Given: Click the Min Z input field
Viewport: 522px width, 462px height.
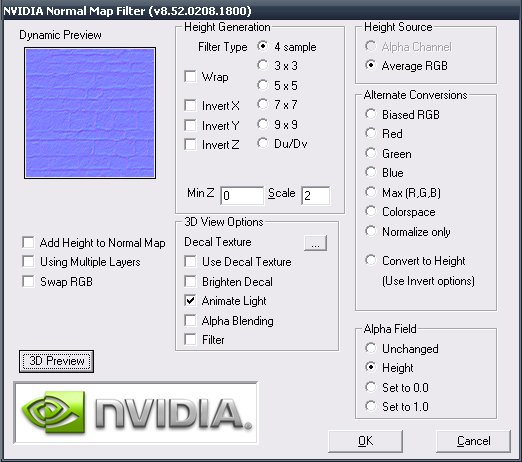Looking at the screenshot, I should coord(242,195).
